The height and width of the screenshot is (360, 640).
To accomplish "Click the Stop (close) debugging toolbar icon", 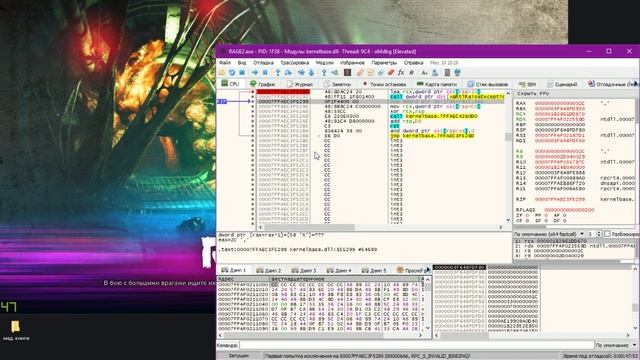I will (242, 73).
